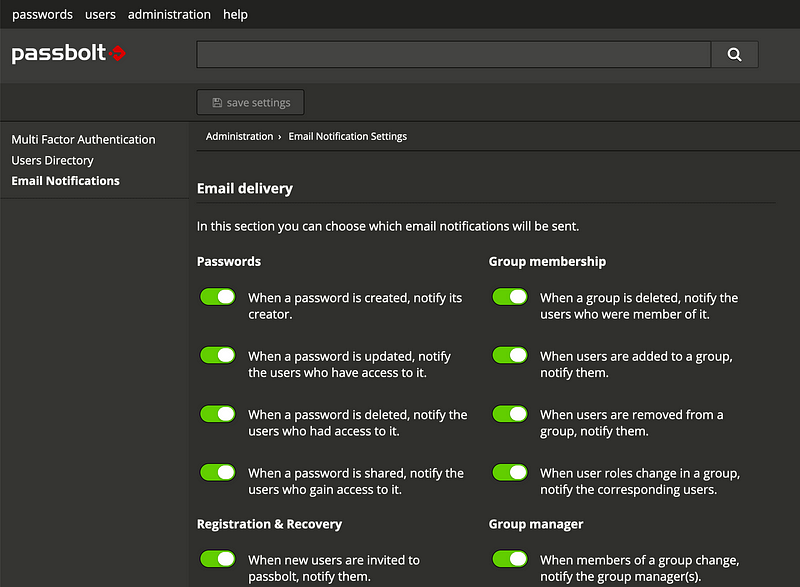Disable new users invited notification toggle
This screenshot has height=587, width=800.
click(x=218, y=559)
